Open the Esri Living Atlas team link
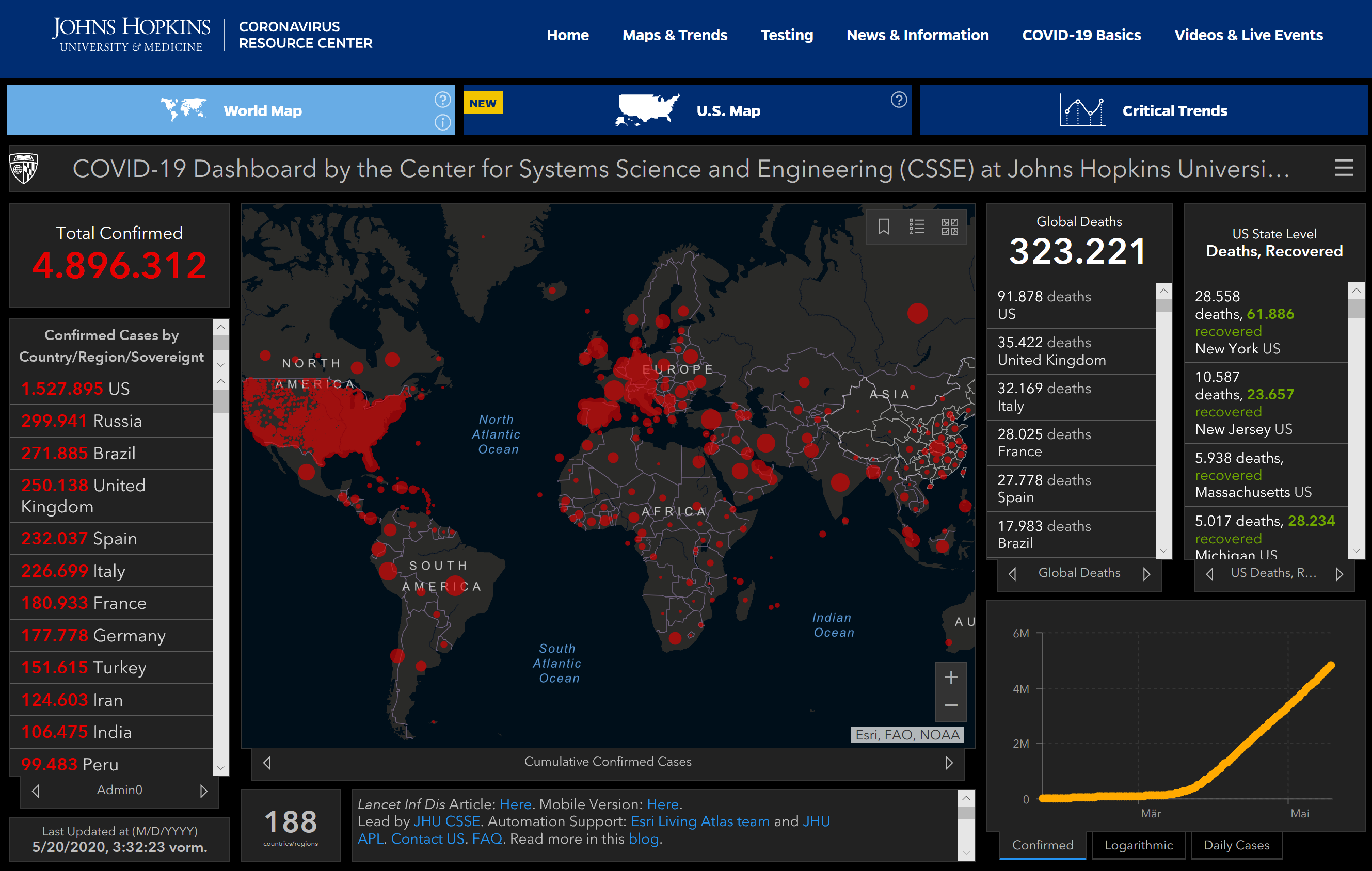 tap(700, 821)
